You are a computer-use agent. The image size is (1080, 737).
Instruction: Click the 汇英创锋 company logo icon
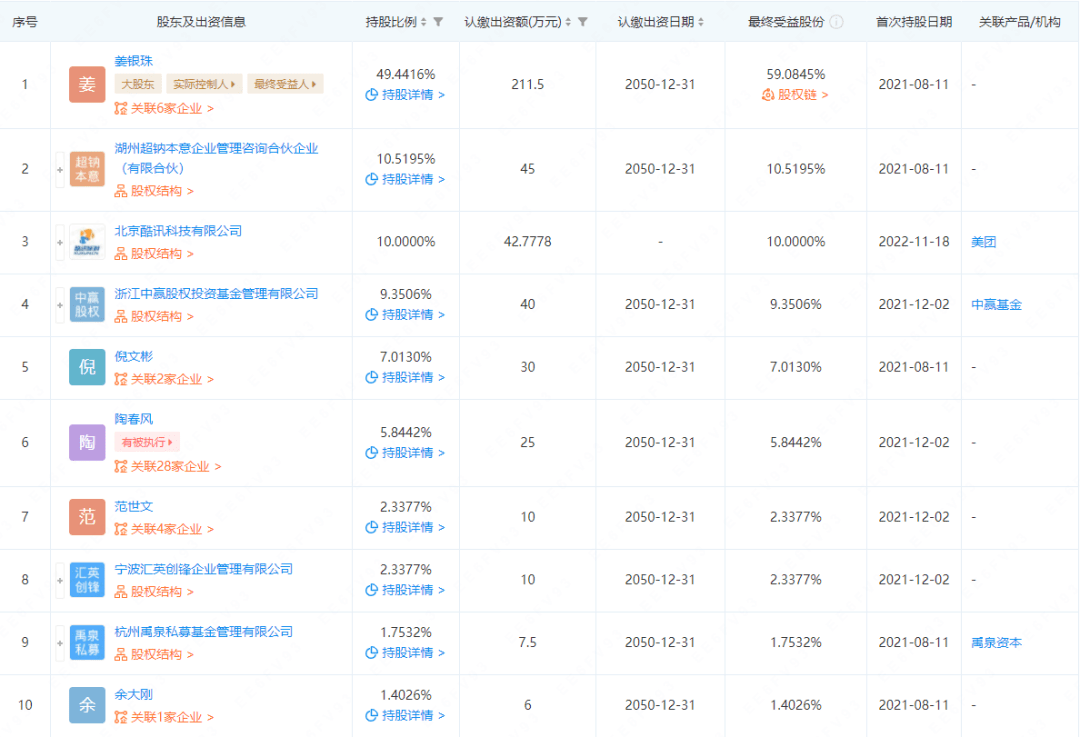pyautogui.click(x=87, y=580)
